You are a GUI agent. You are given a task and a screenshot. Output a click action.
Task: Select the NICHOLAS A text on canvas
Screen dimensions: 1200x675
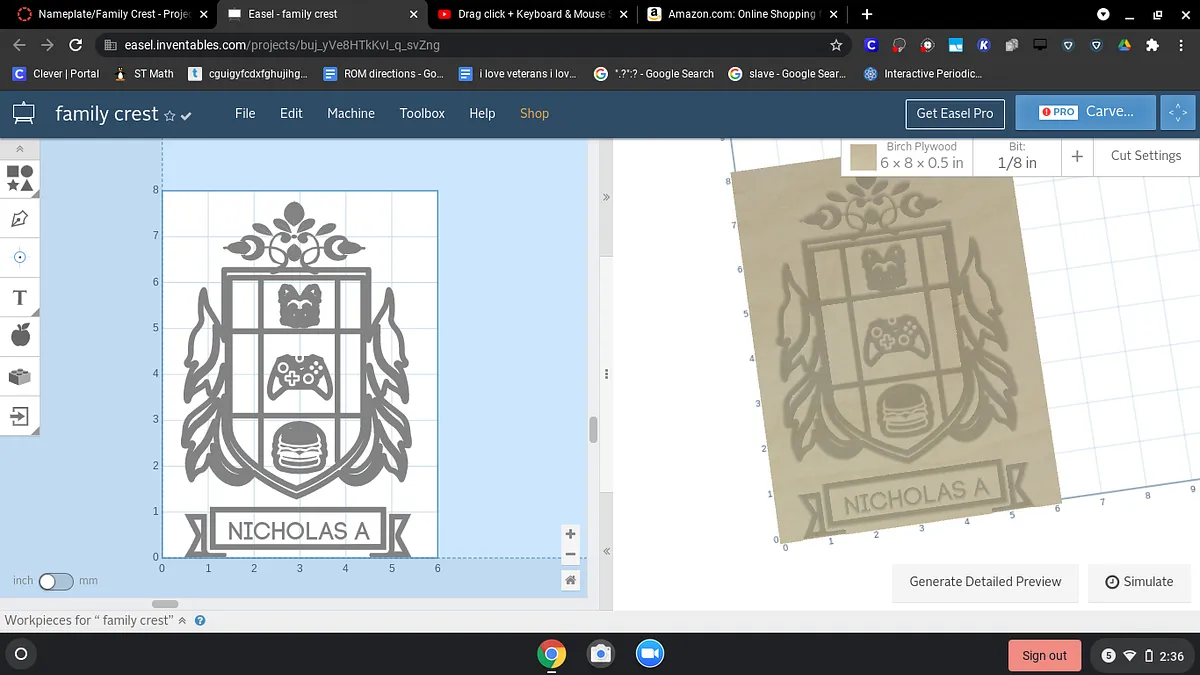click(299, 531)
